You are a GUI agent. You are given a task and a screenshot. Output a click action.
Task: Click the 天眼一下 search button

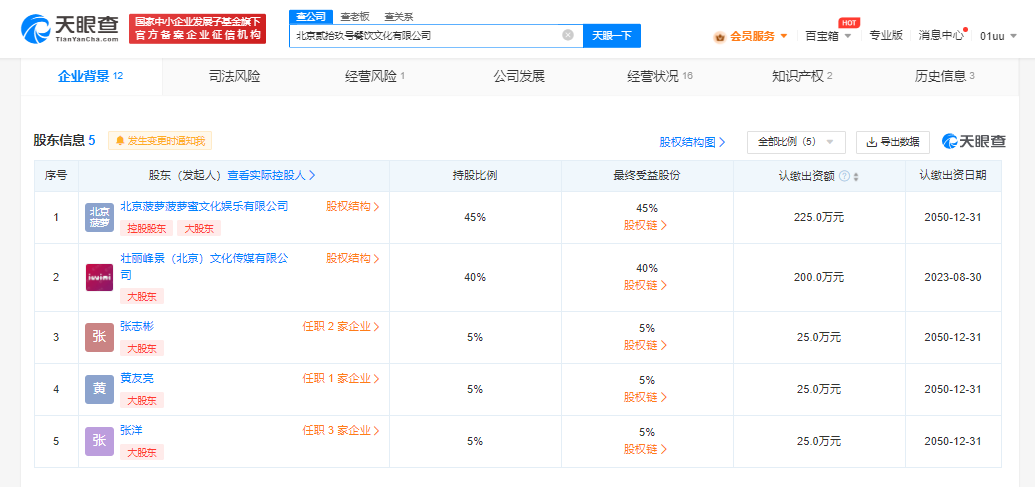point(611,35)
